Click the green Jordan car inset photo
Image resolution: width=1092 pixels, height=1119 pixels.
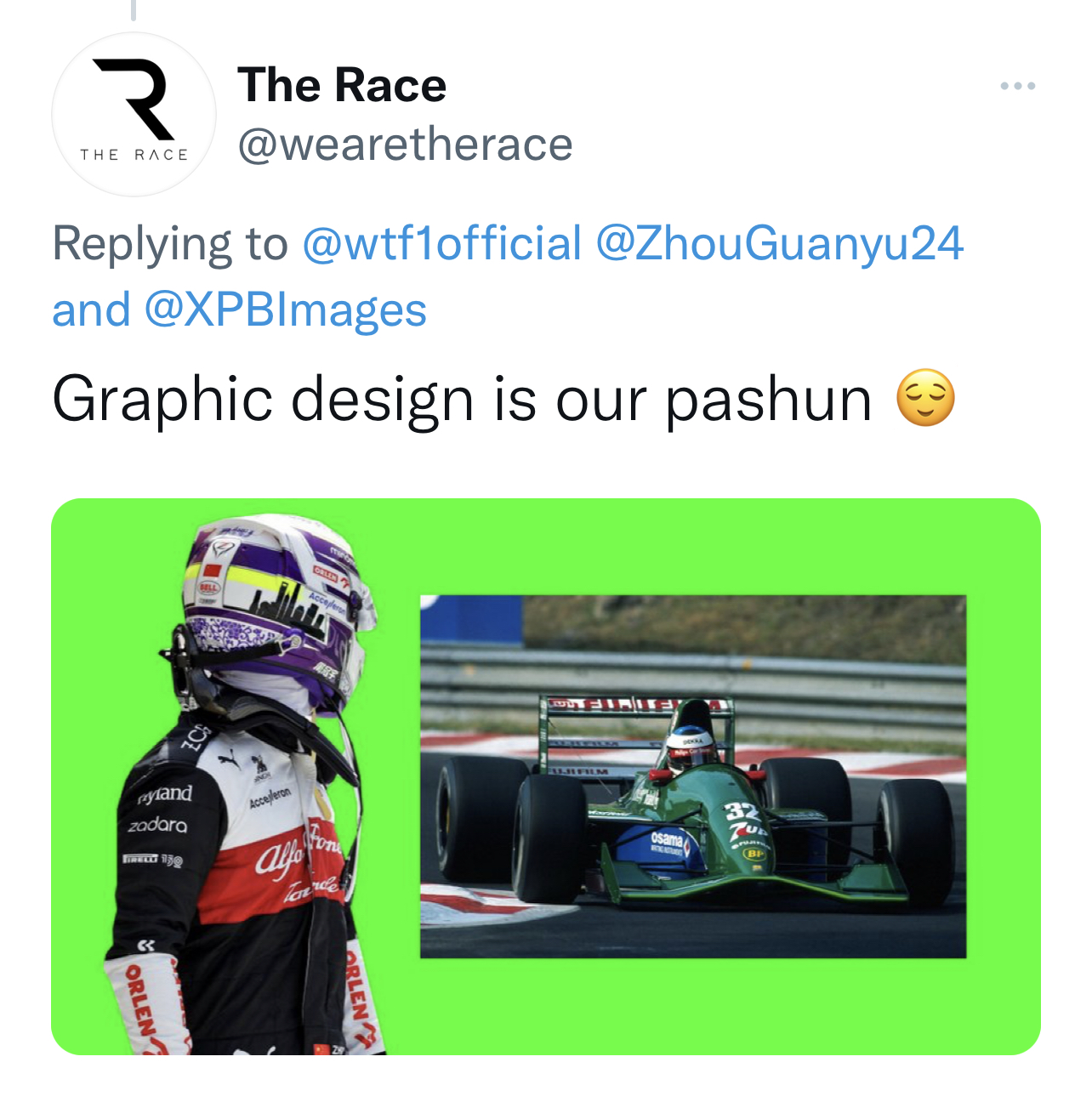pos(693,776)
